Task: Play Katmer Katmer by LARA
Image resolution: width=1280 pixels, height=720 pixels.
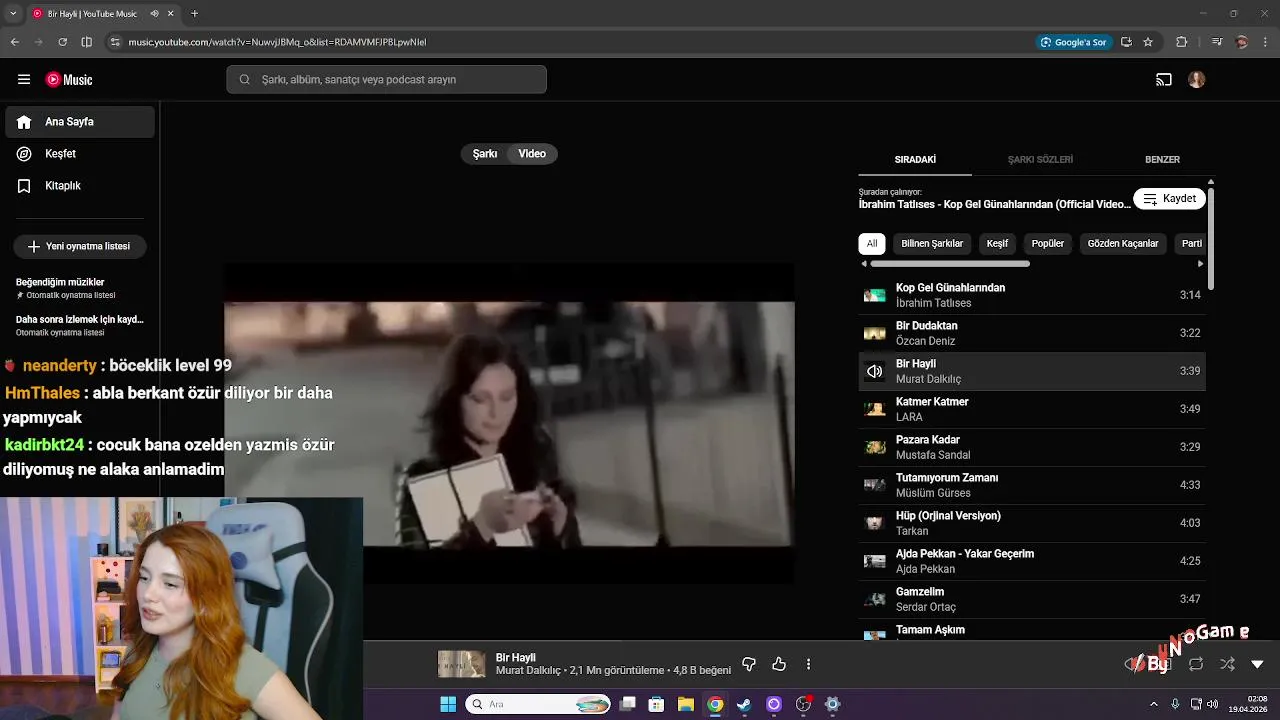Action: pos(1032,409)
